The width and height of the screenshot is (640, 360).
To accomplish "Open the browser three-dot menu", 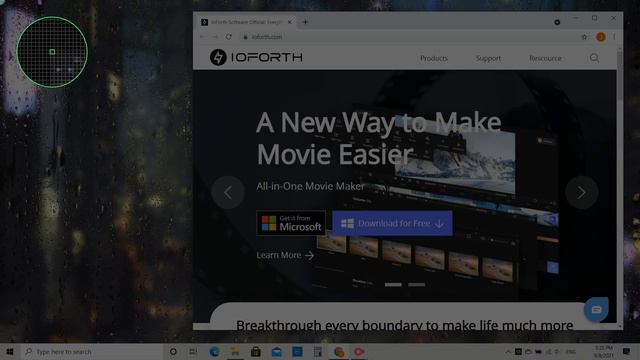I will coord(614,37).
